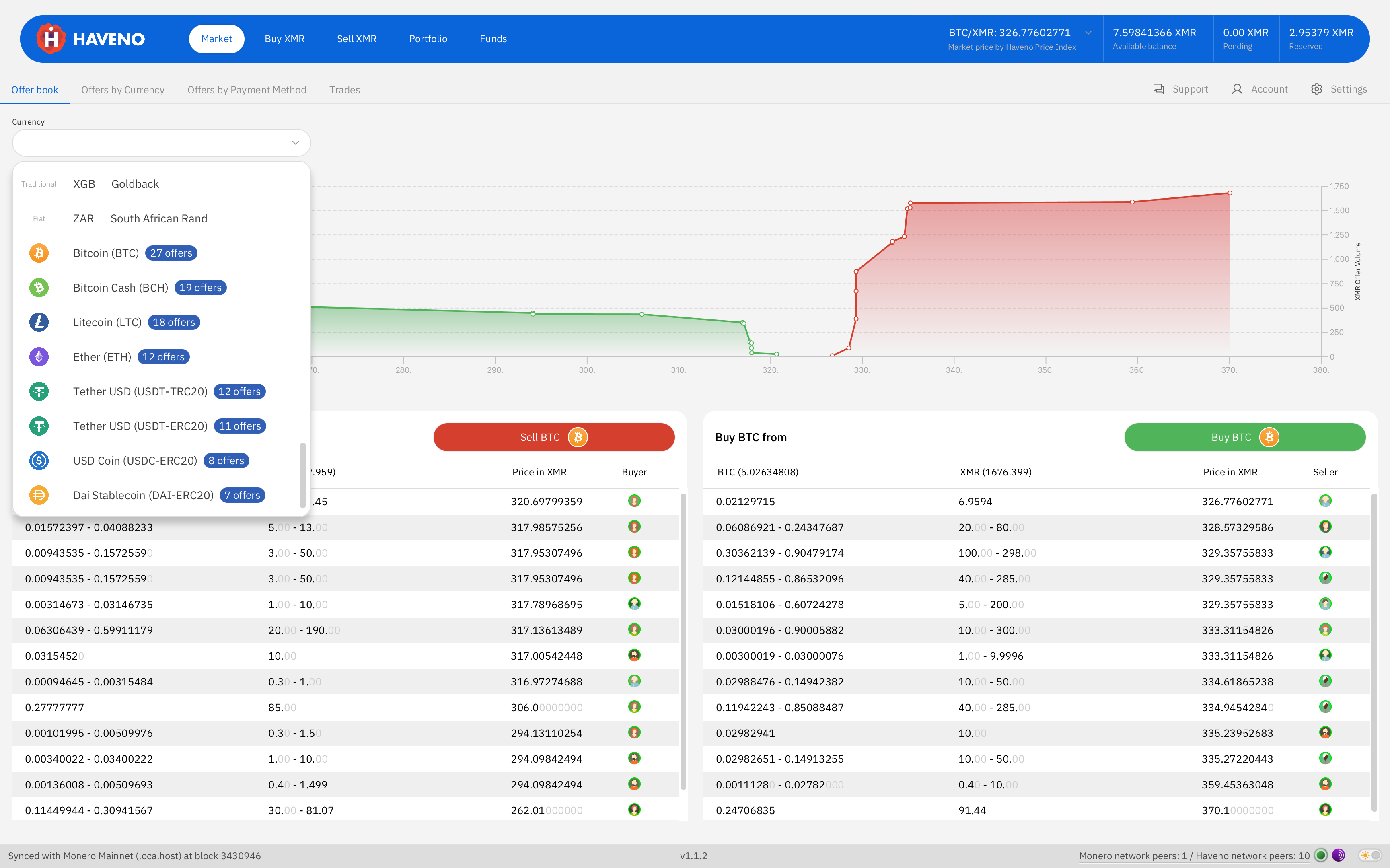Sort buy offers by the Seller column
This screenshot has width=1390, height=868.
[x=1325, y=472]
